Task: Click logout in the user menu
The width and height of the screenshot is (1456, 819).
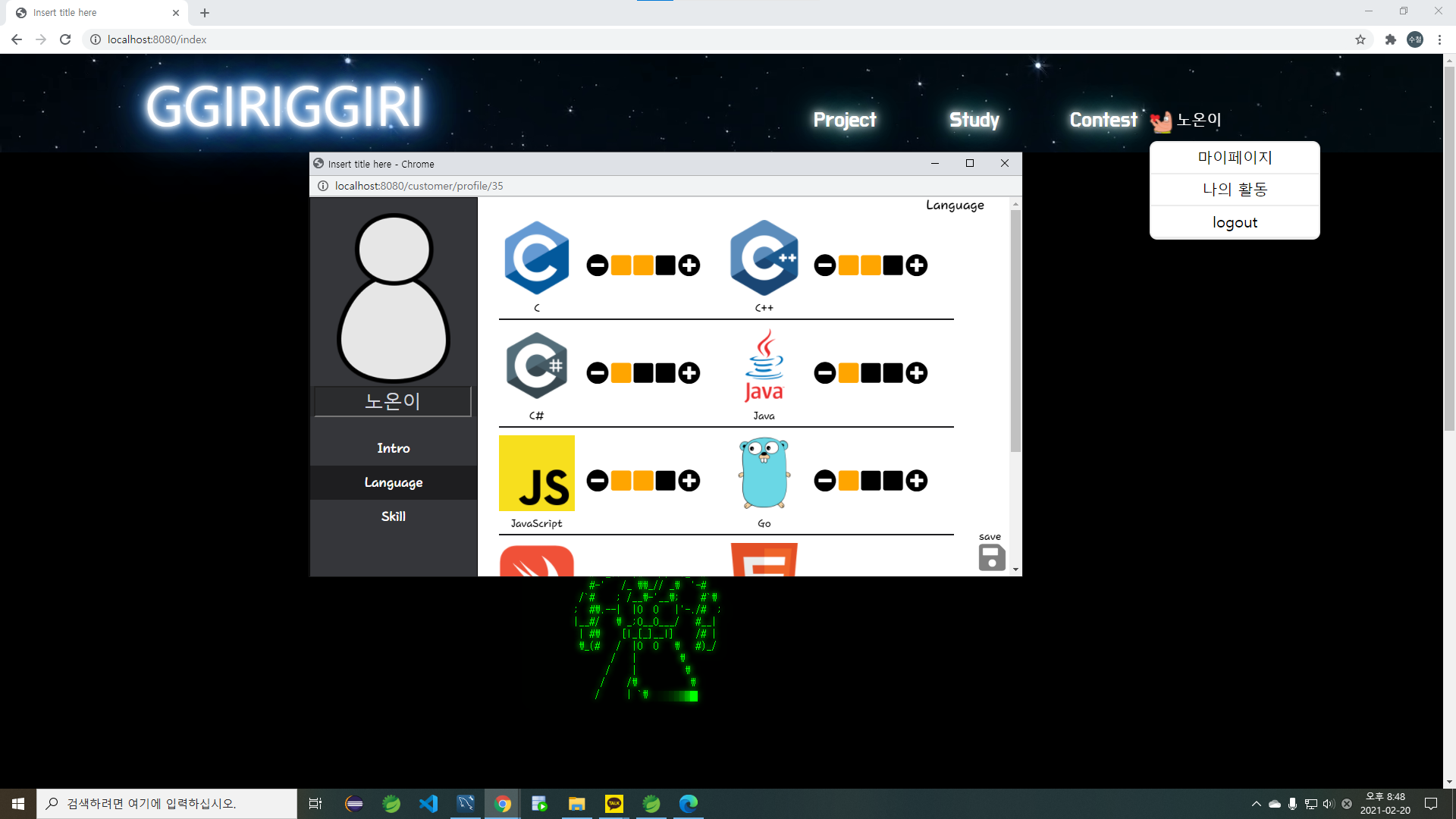Action: [x=1235, y=222]
